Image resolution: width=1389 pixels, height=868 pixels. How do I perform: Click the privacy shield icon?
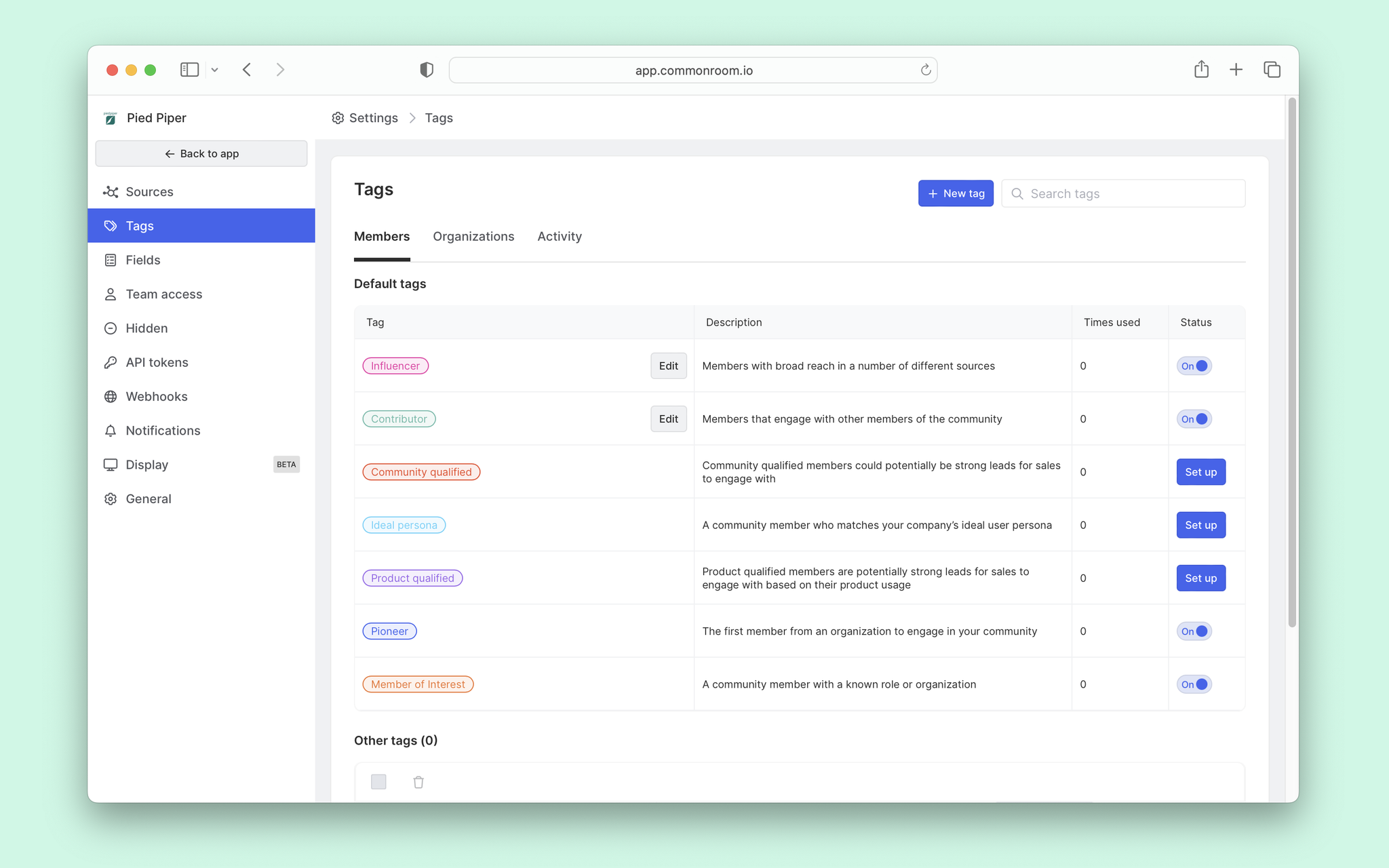pyautogui.click(x=426, y=70)
